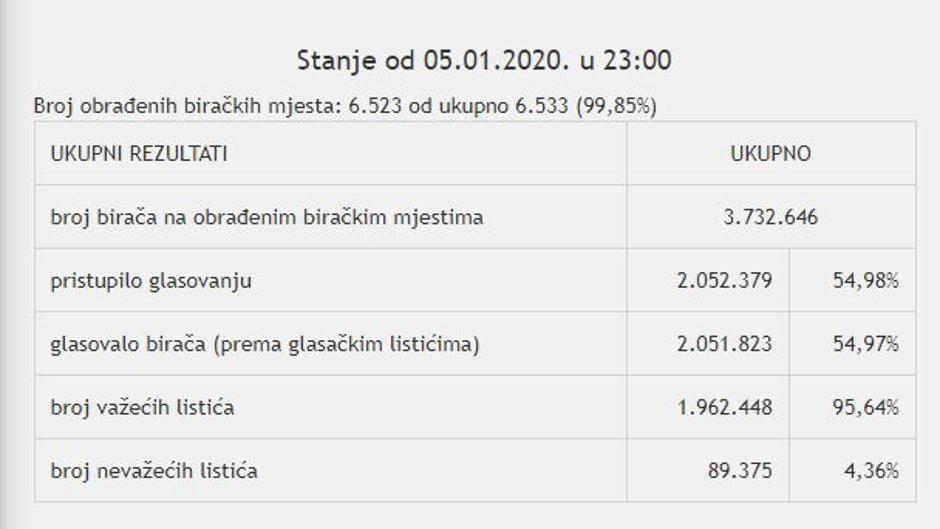Screen dimensions: 940x529
Task: Click the 1.962.448 valid ballots value
Action: pos(724,408)
